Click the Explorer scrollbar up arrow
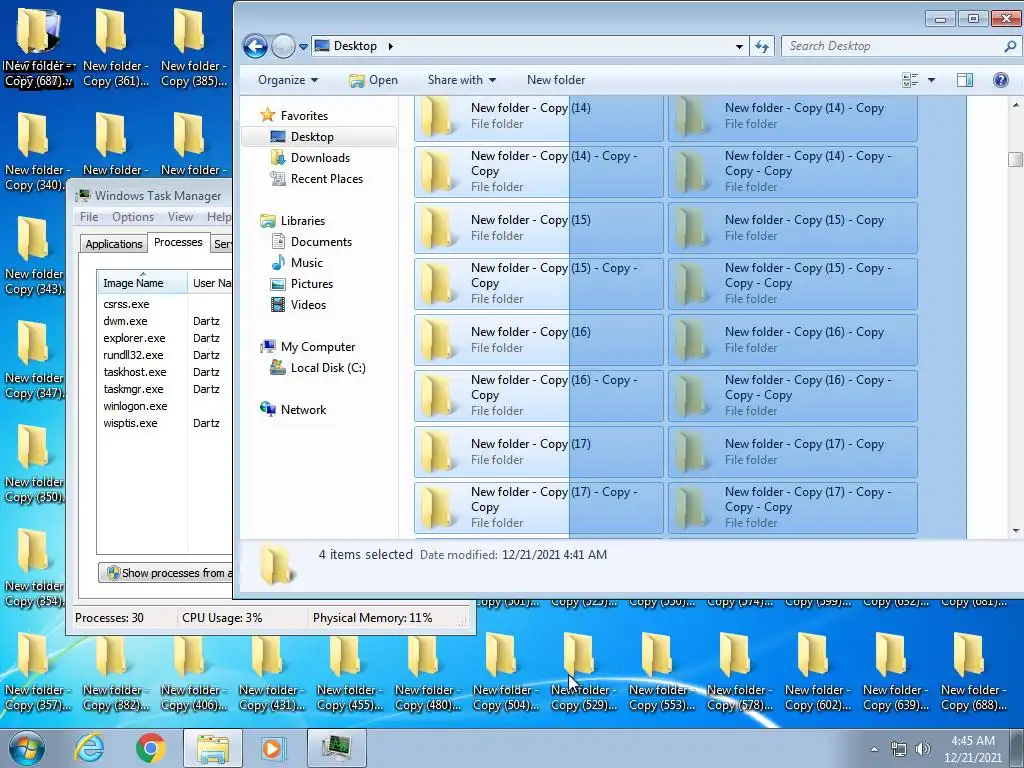1024x768 pixels. click(x=1016, y=104)
